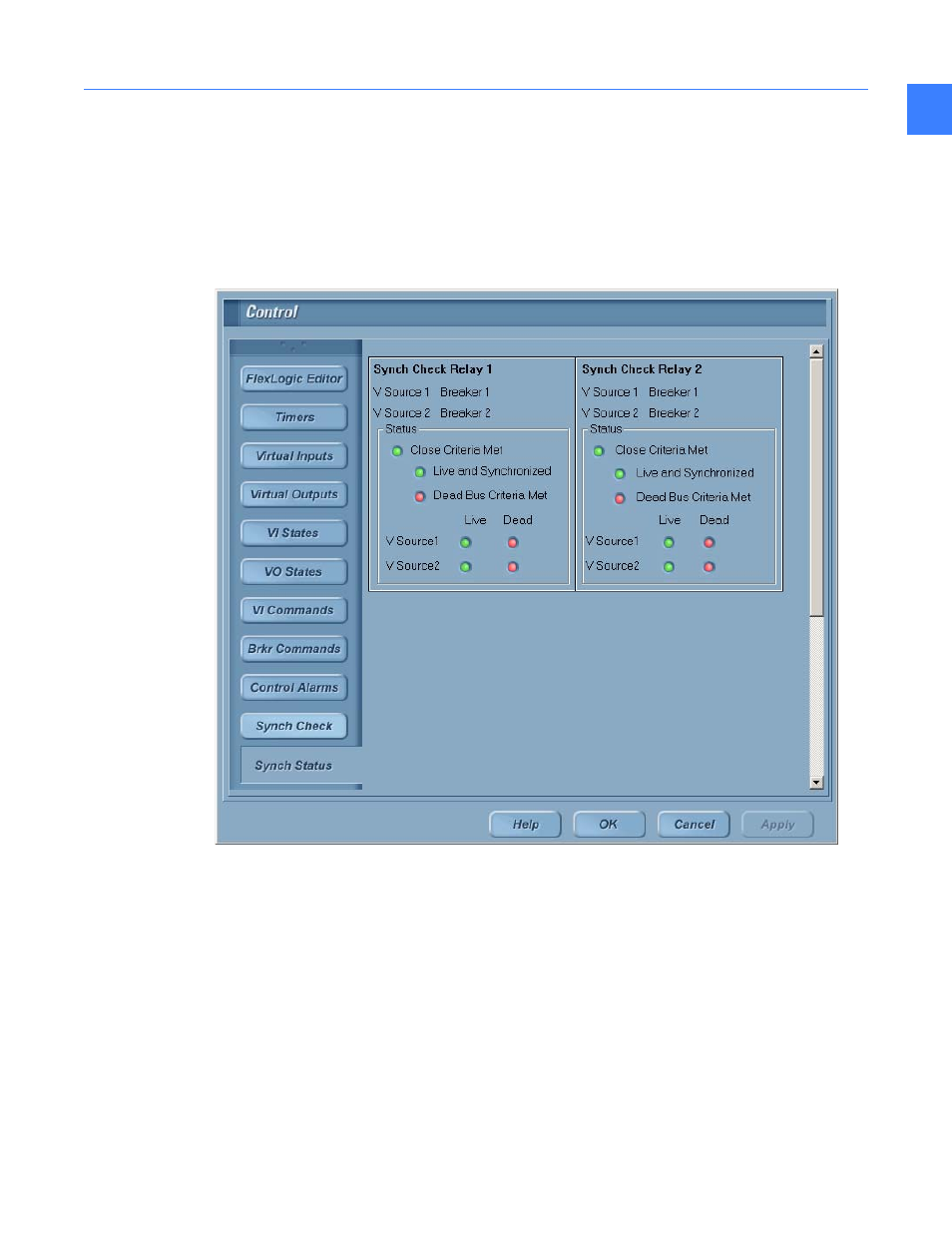The image size is (952, 1233).
Task: Click Relay 2 V Source1 Dead indicator
Action: (710, 543)
